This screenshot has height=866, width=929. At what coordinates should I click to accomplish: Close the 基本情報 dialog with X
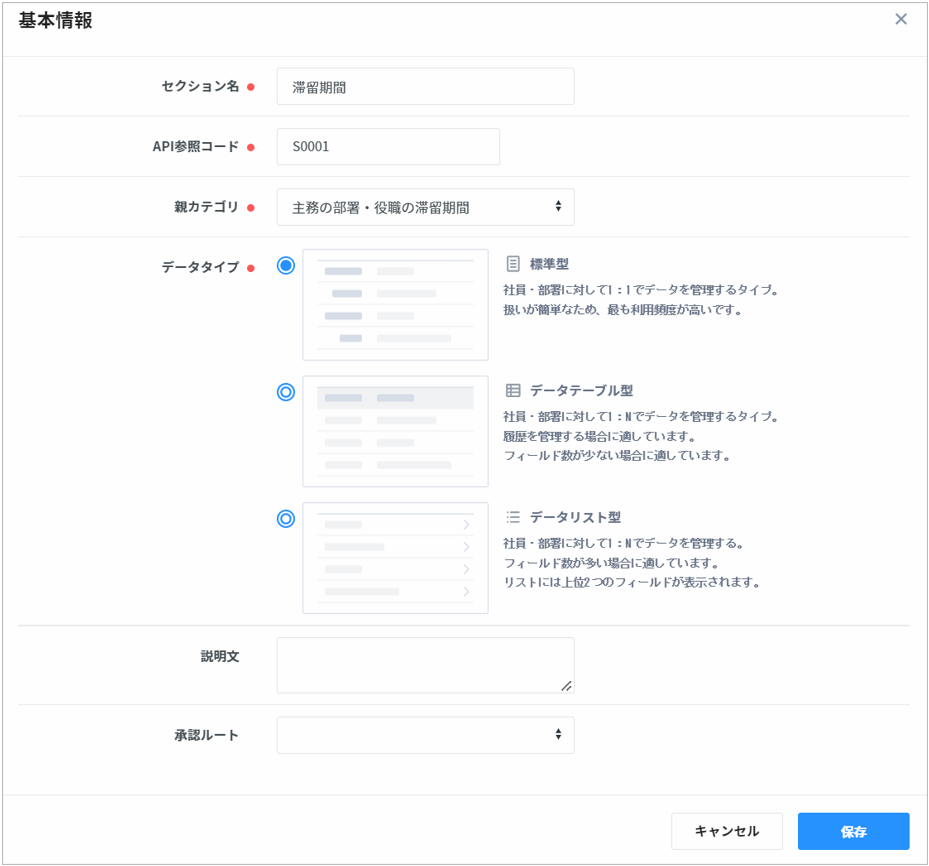901,19
